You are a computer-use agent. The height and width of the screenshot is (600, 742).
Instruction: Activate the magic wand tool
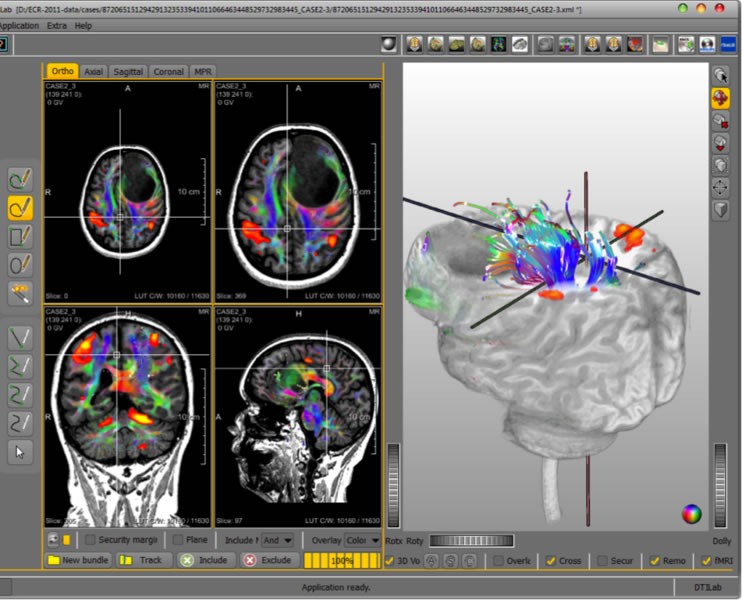20,293
